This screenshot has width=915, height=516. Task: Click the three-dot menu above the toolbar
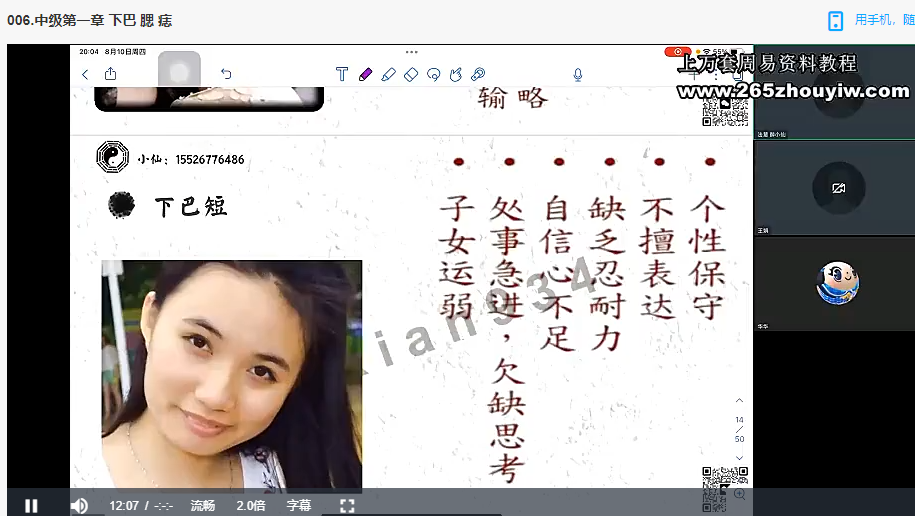tap(411, 52)
